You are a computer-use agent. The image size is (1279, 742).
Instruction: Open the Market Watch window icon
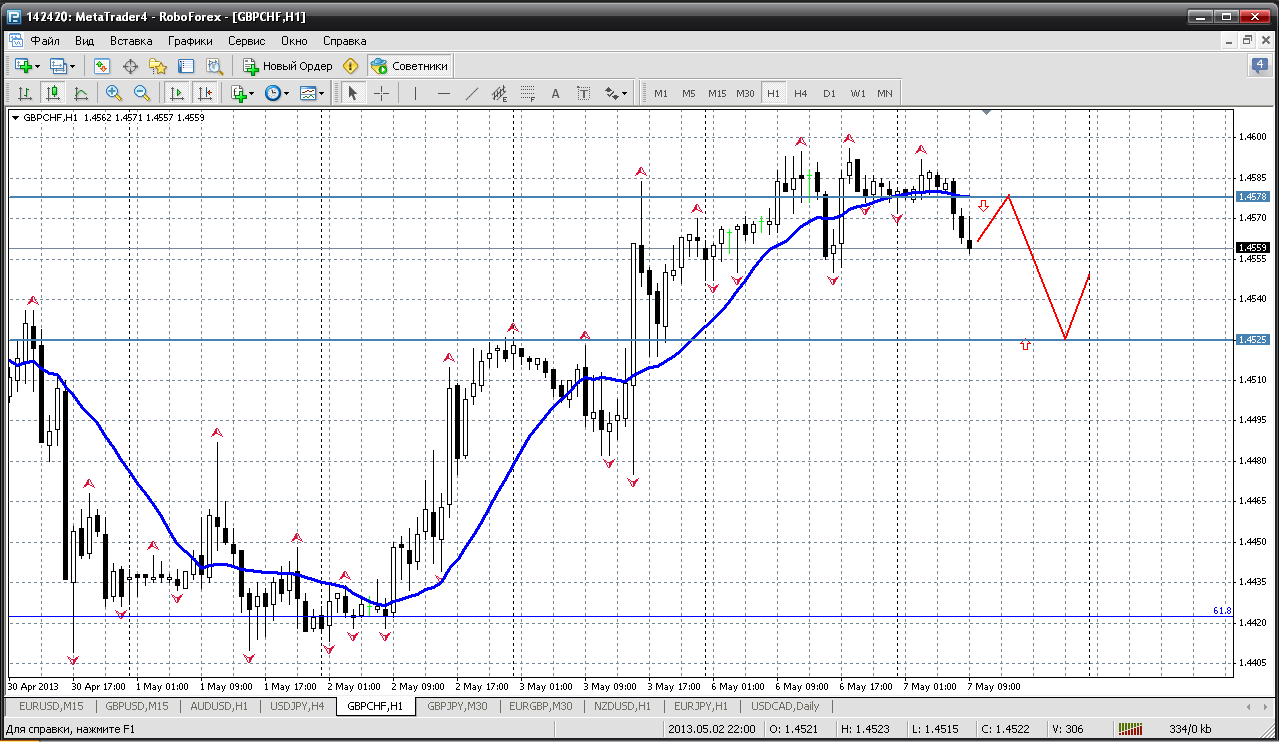(102, 66)
